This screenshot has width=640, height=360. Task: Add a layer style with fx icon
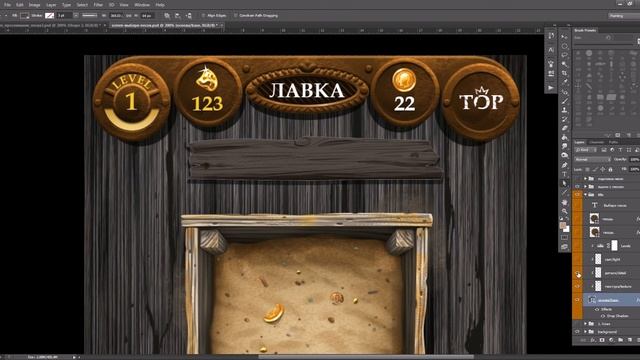coord(593,340)
